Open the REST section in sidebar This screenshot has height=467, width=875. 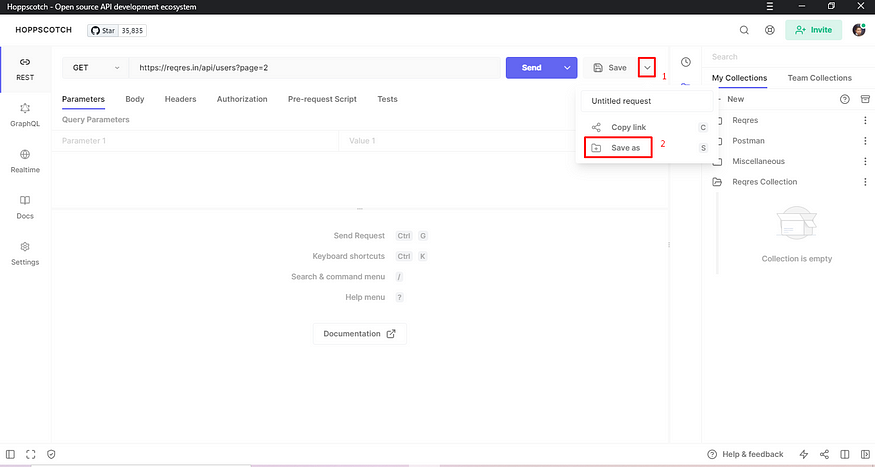pos(25,69)
